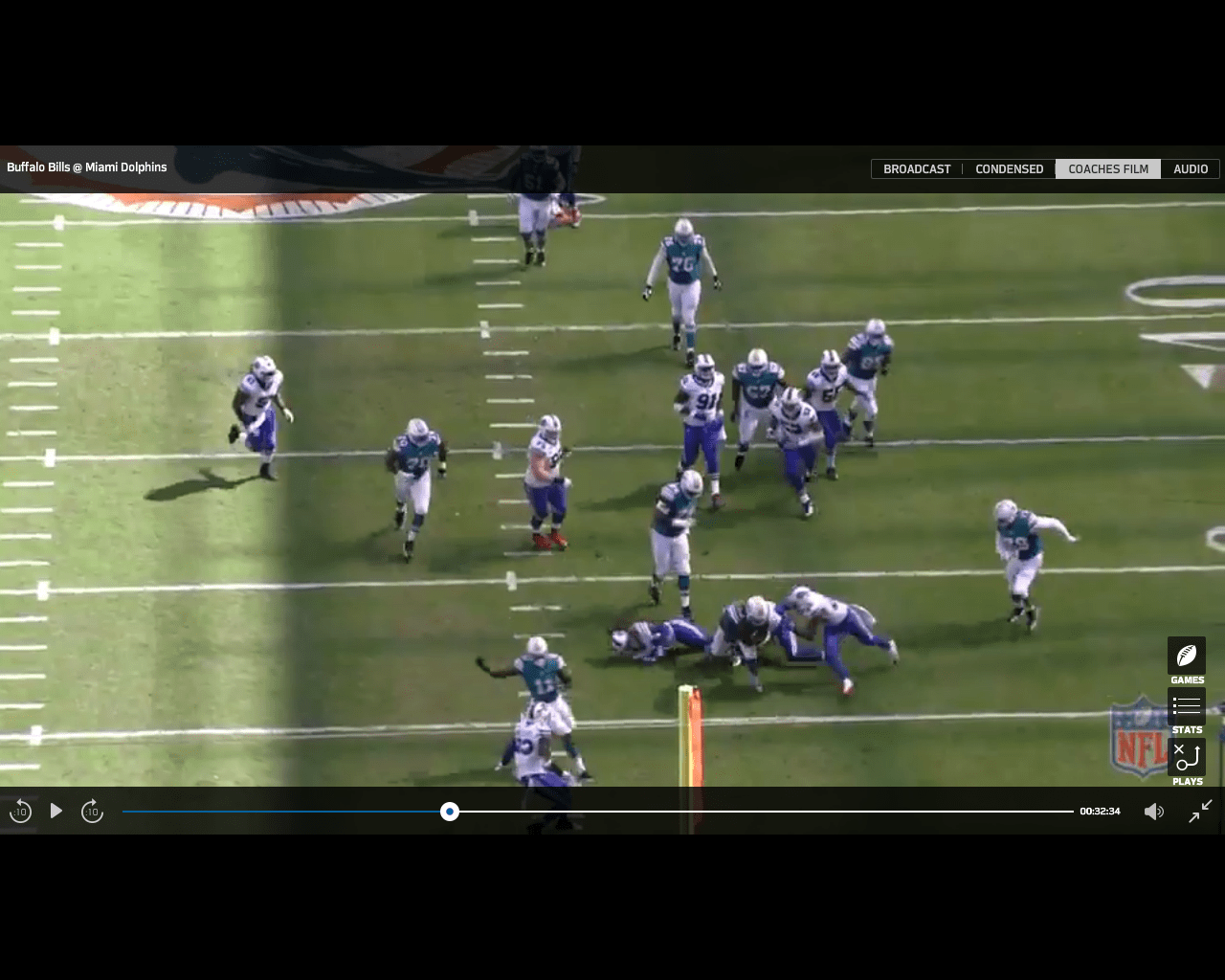Viewport: 1225px width, 980px height.
Task: Rewind the video 10 seconds
Action: [x=19, y=811]
